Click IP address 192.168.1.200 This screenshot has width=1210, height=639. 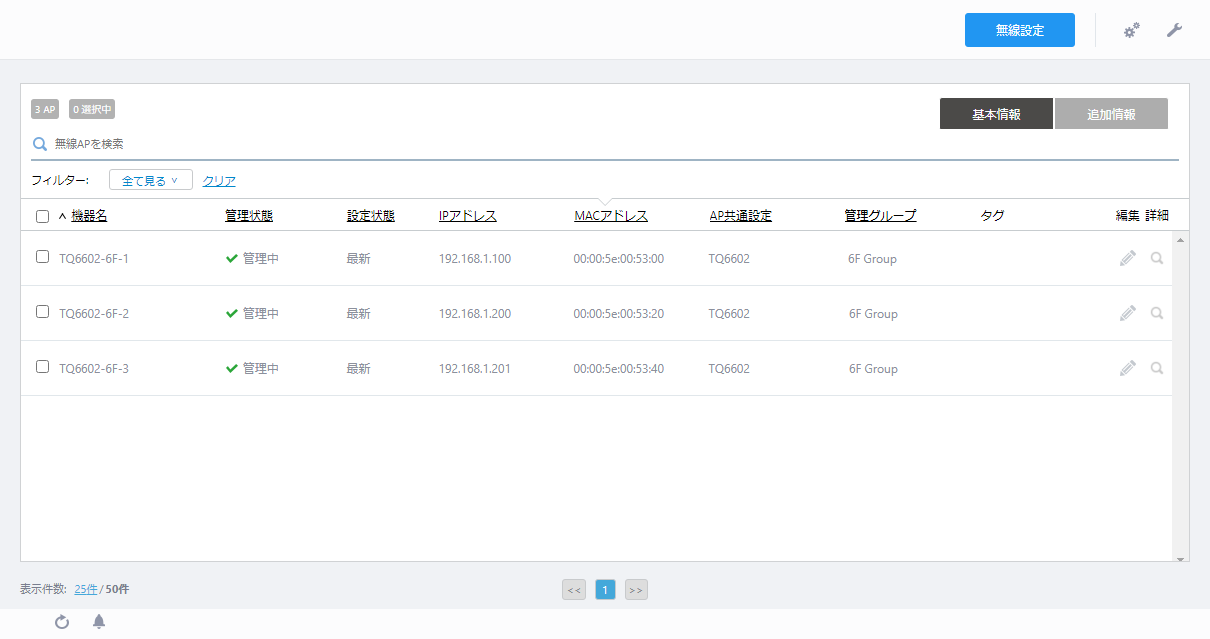click(475, 313)
